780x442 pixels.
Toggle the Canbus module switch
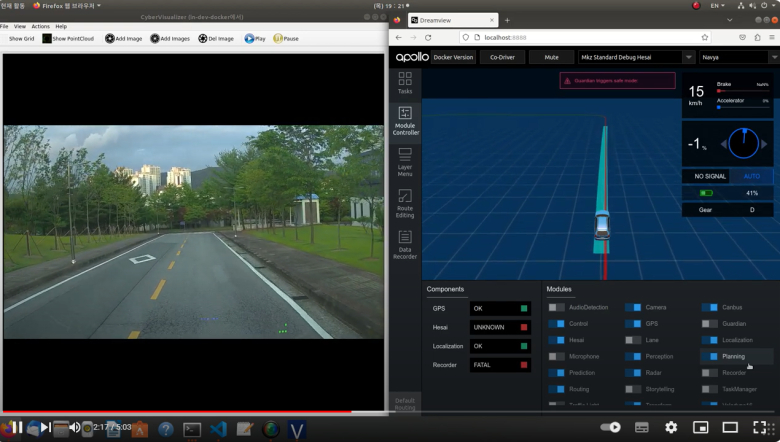pyautogui.click(x=709, y=307)
